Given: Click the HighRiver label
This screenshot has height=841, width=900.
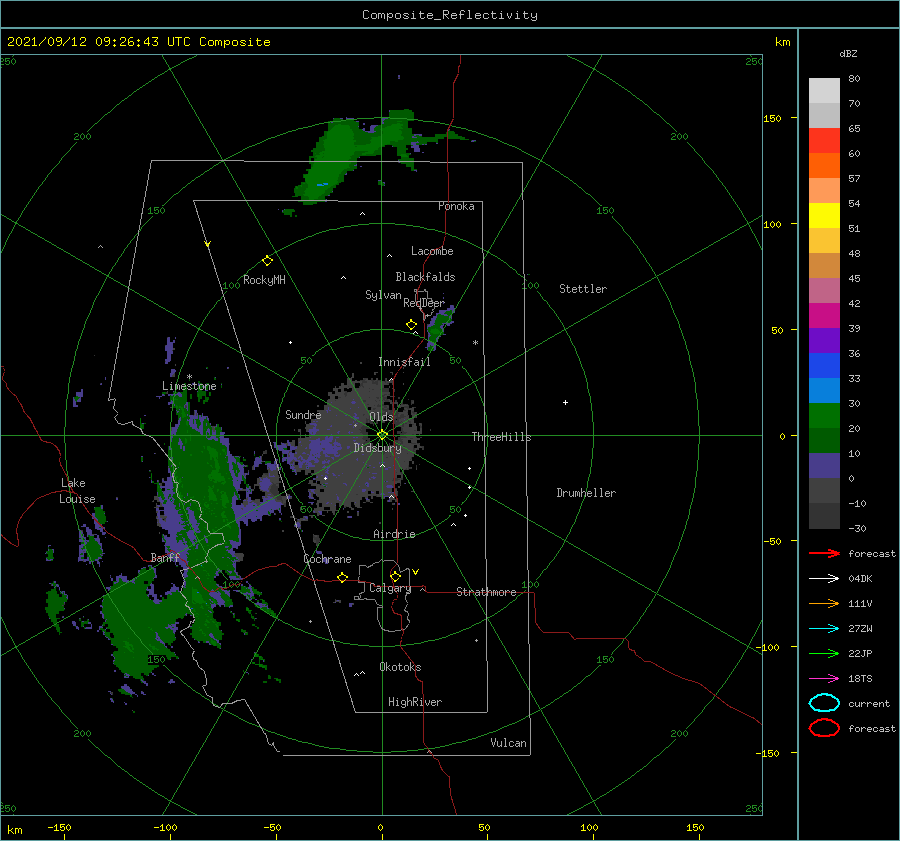Looking at the screenshot, I should pyautogui.click(x=415, y=702).
